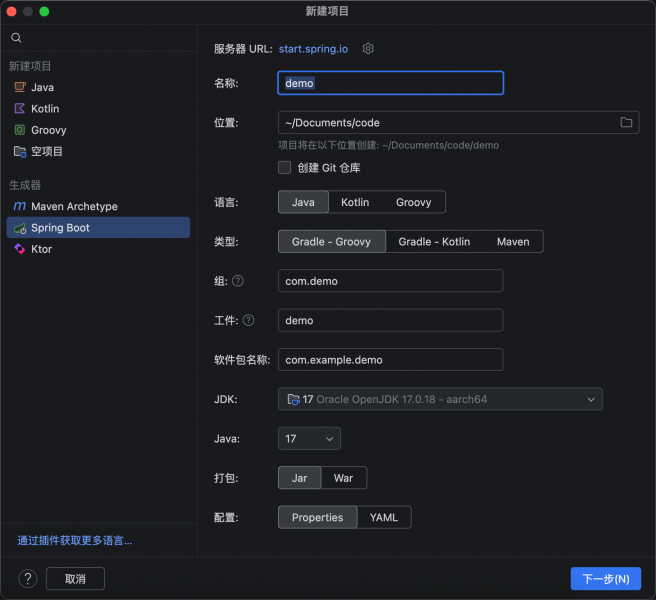Select Kotlin in the new project list

(x=98, y=108)
